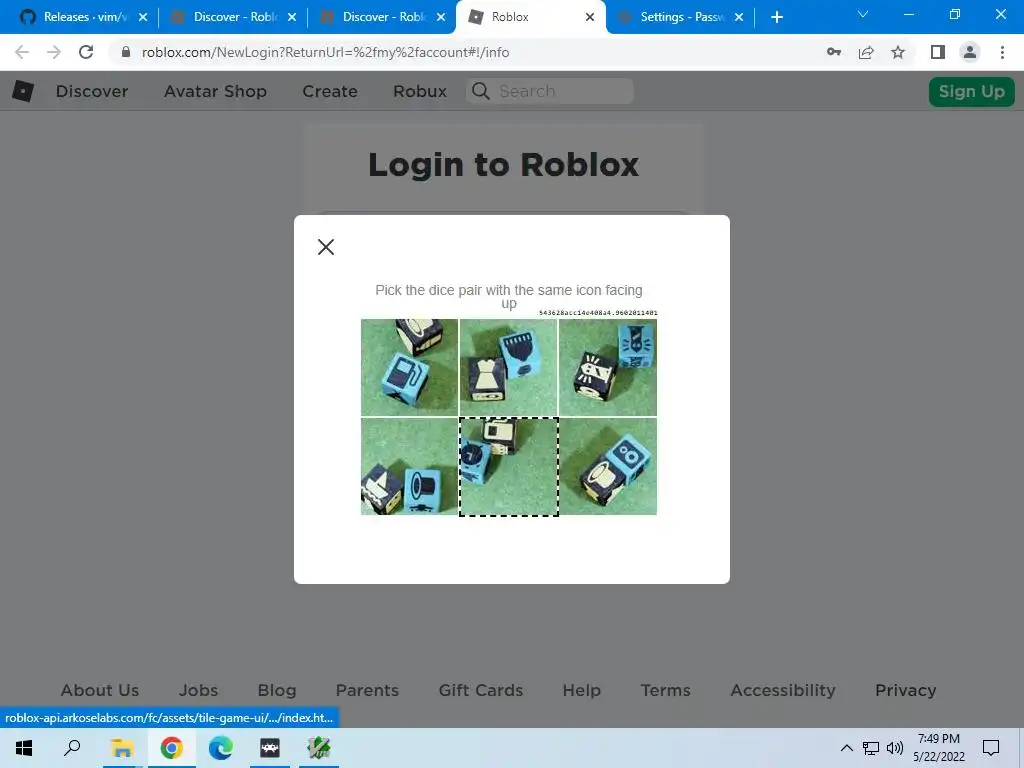
Task: Open the Avatar Shop
Action: point(216,91)
